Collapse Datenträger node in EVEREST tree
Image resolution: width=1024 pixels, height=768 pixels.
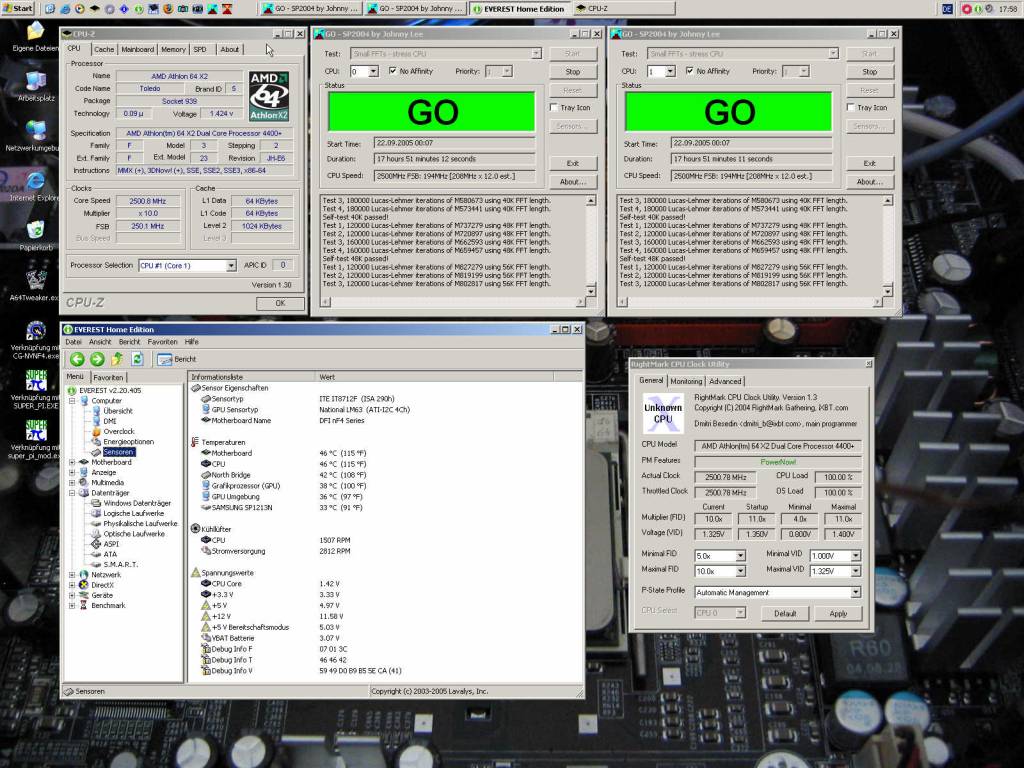(x=72, y=493)
